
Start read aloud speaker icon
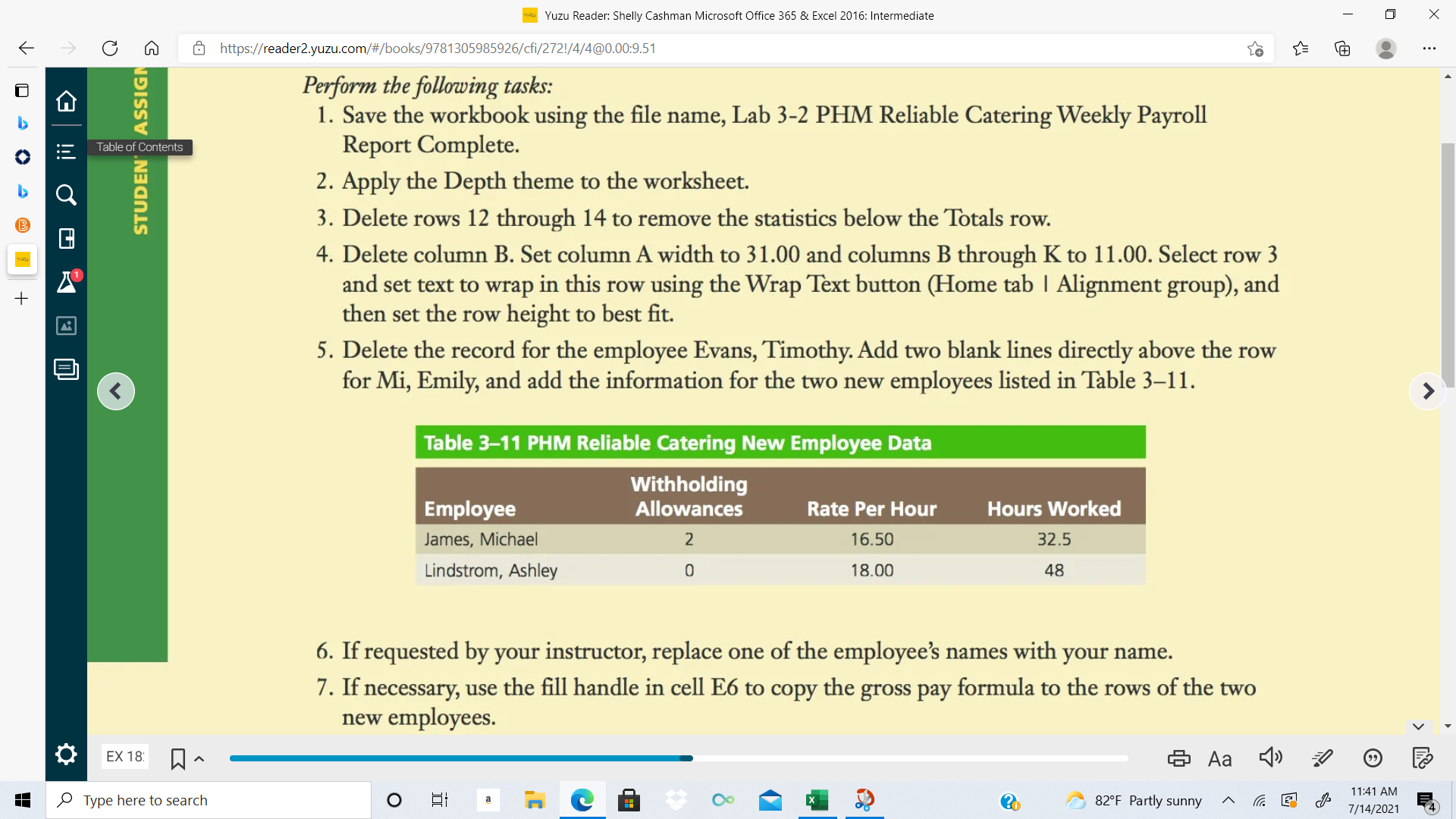(1271, 758)
